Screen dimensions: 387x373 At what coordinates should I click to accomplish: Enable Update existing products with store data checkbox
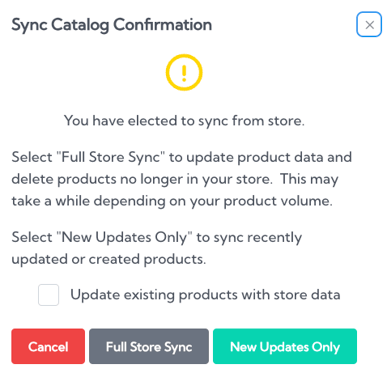[49, 295]
